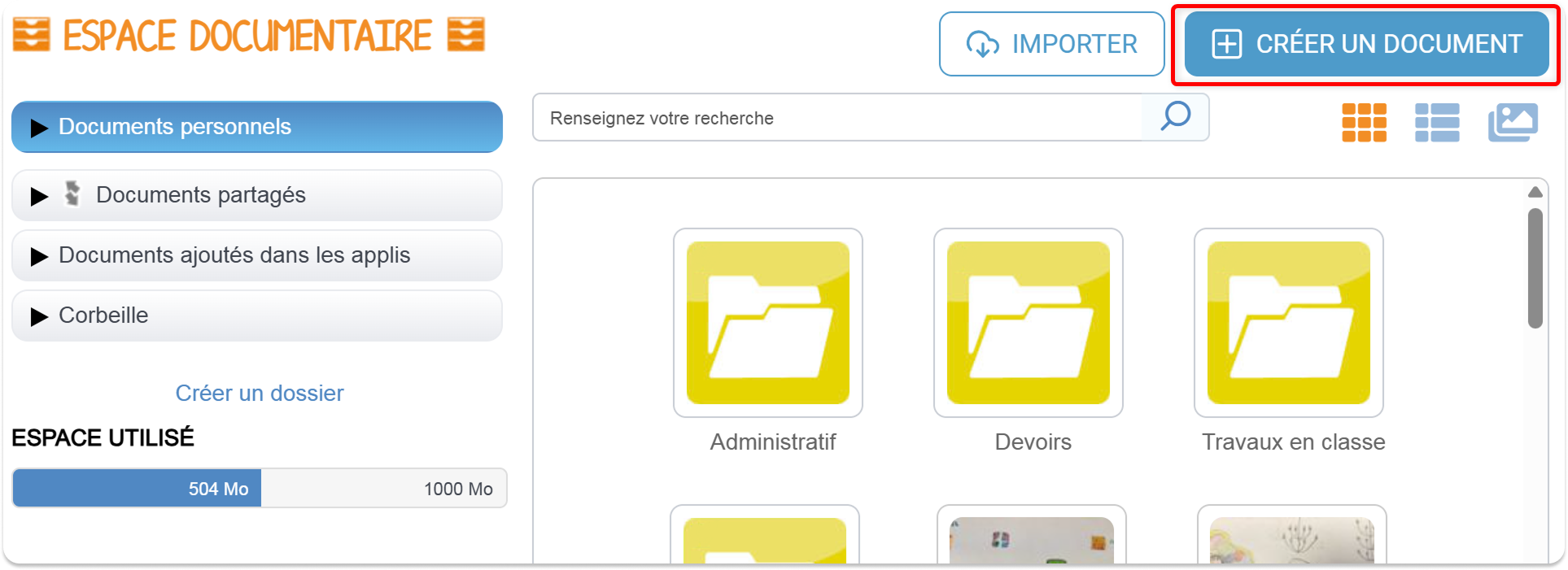Switch to image gallery view icon
The height and width of the screenshot is (570, 1568).
point(1513,123)
